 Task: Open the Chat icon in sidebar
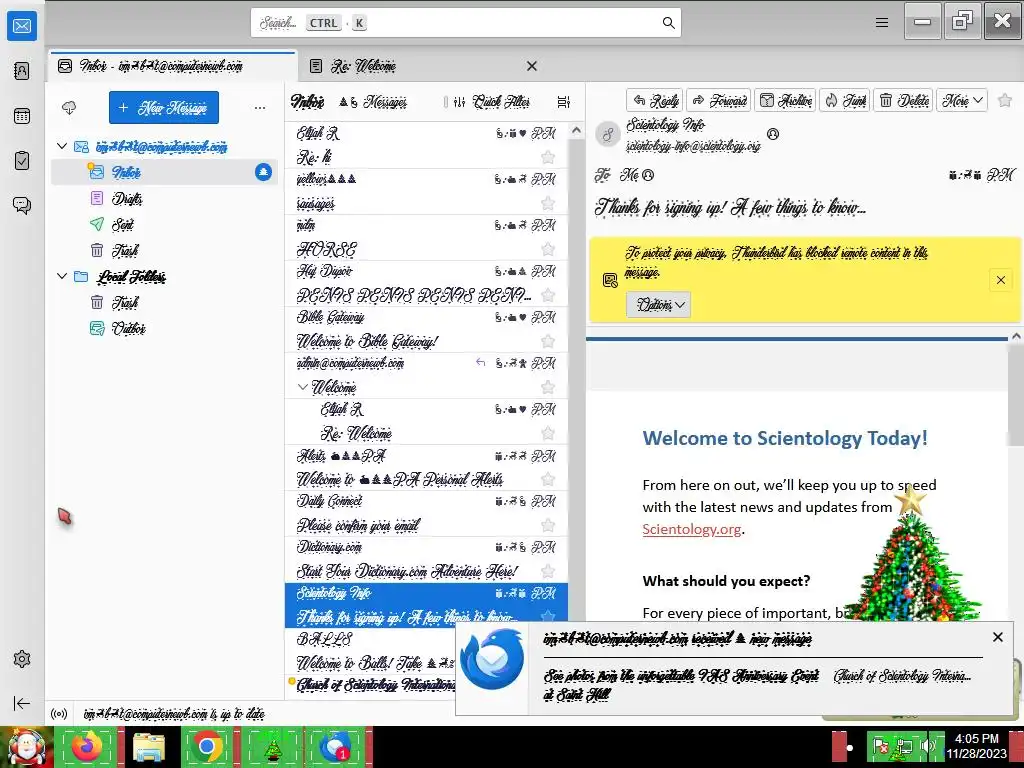pyautogui.click(x=22, y=205)
